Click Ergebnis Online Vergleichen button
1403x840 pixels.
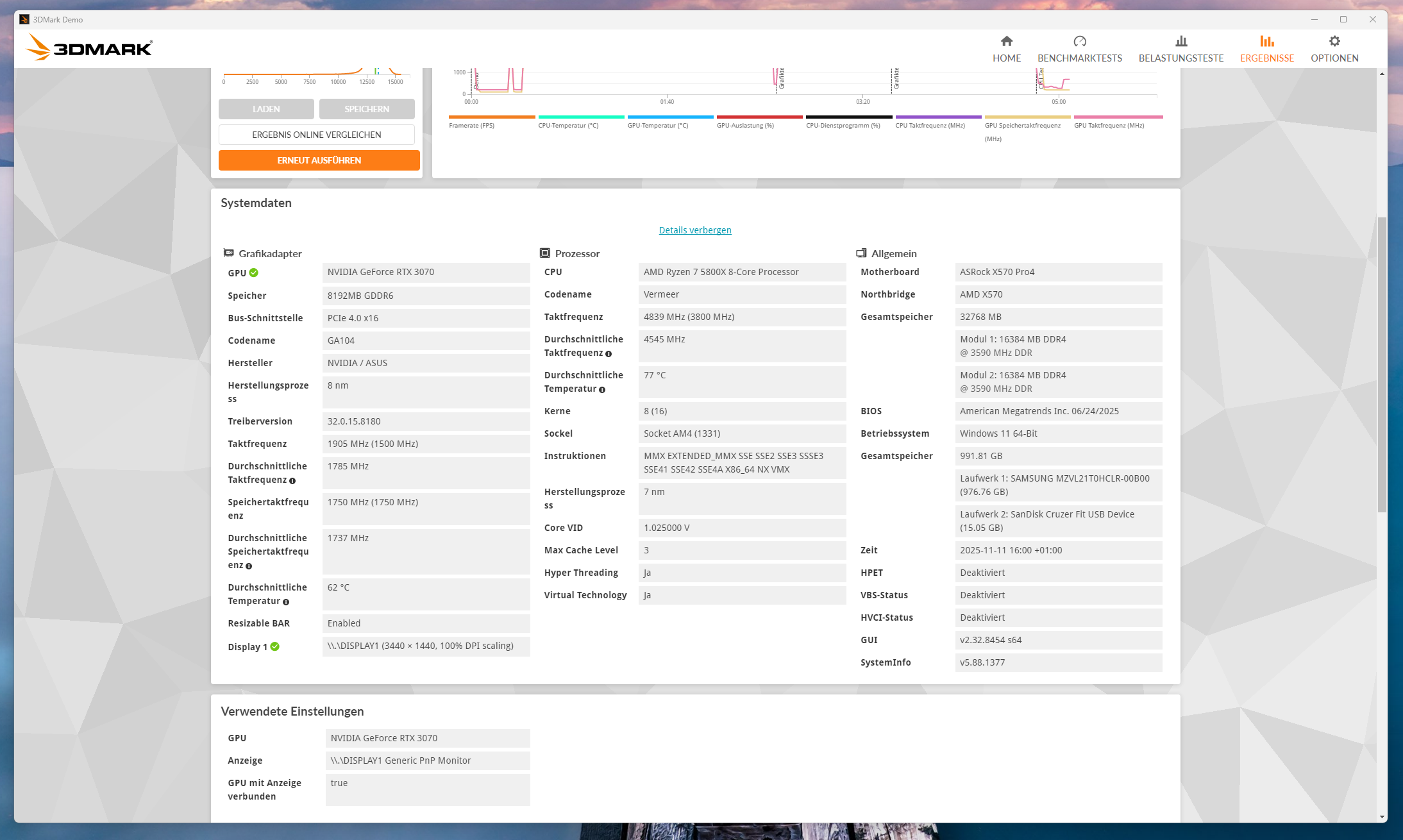(316, 135)
